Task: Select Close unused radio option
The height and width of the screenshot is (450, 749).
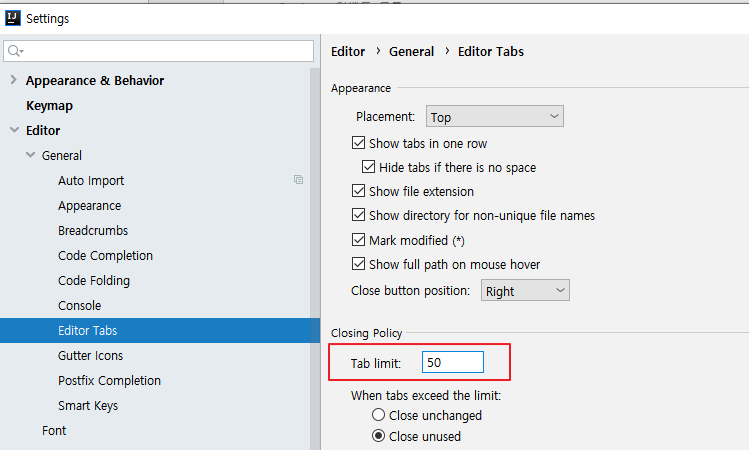Action: click(x=378, y=436)
